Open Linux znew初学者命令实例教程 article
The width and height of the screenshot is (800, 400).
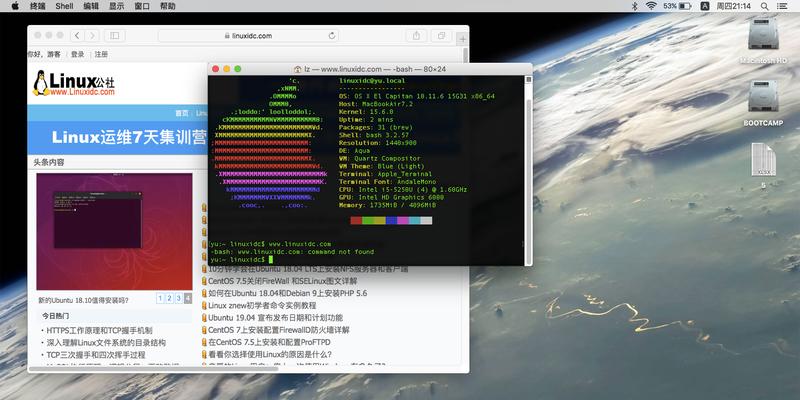(x=262, y=306)
